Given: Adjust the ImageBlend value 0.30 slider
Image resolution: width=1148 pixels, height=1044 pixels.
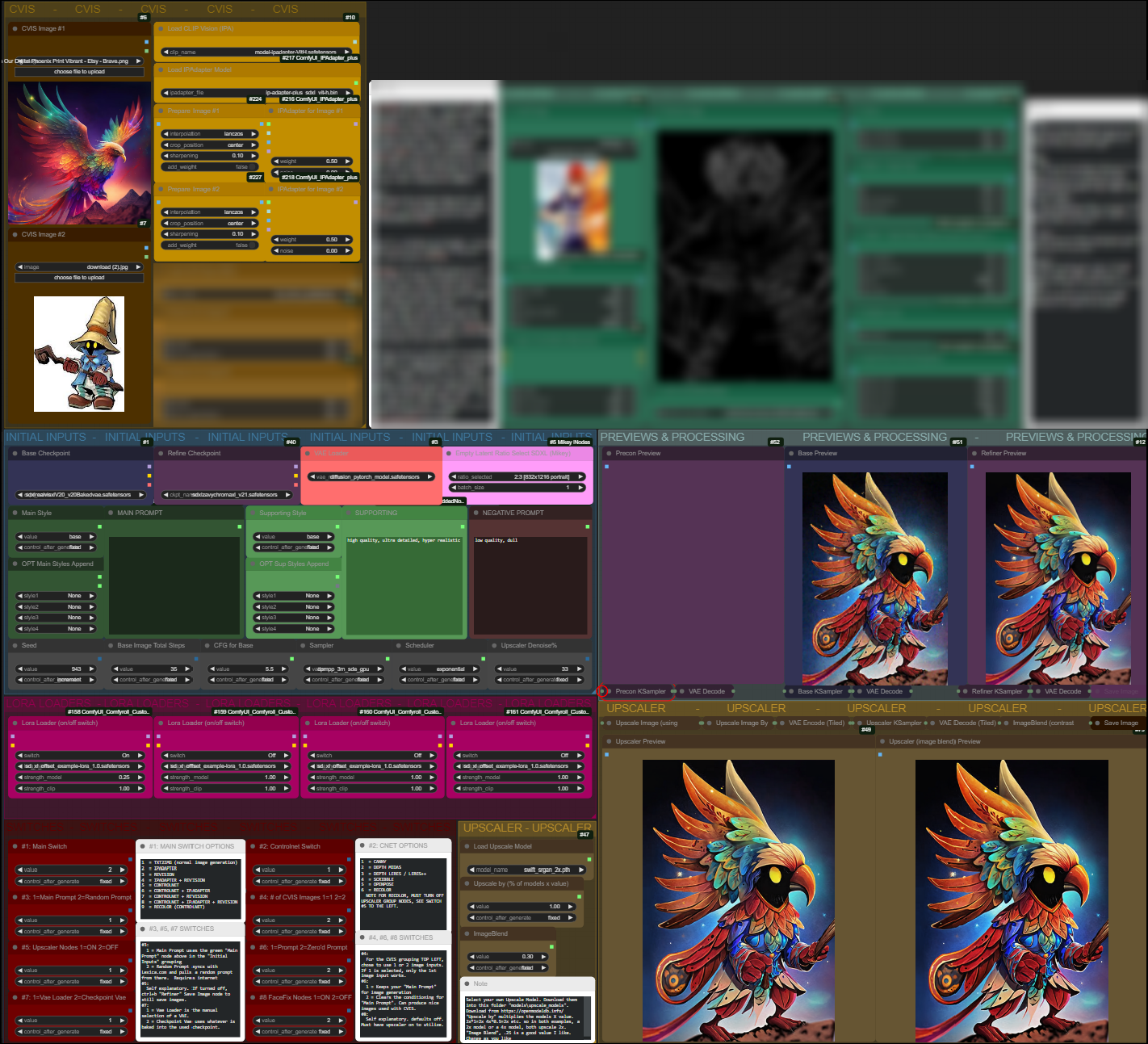Looking at the screenshot, I should click(509, 957).
